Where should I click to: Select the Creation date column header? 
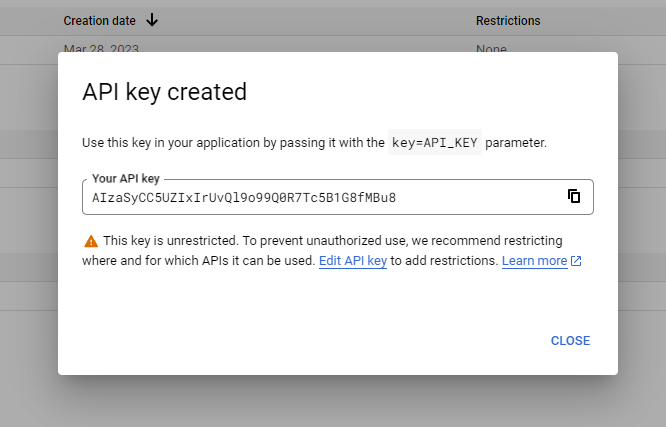click(101, 20)
